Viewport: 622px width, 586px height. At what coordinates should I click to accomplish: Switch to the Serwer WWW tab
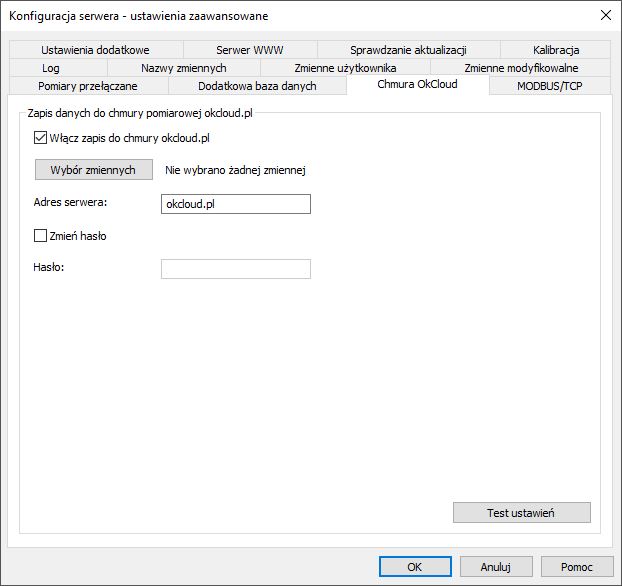[250, 50]
